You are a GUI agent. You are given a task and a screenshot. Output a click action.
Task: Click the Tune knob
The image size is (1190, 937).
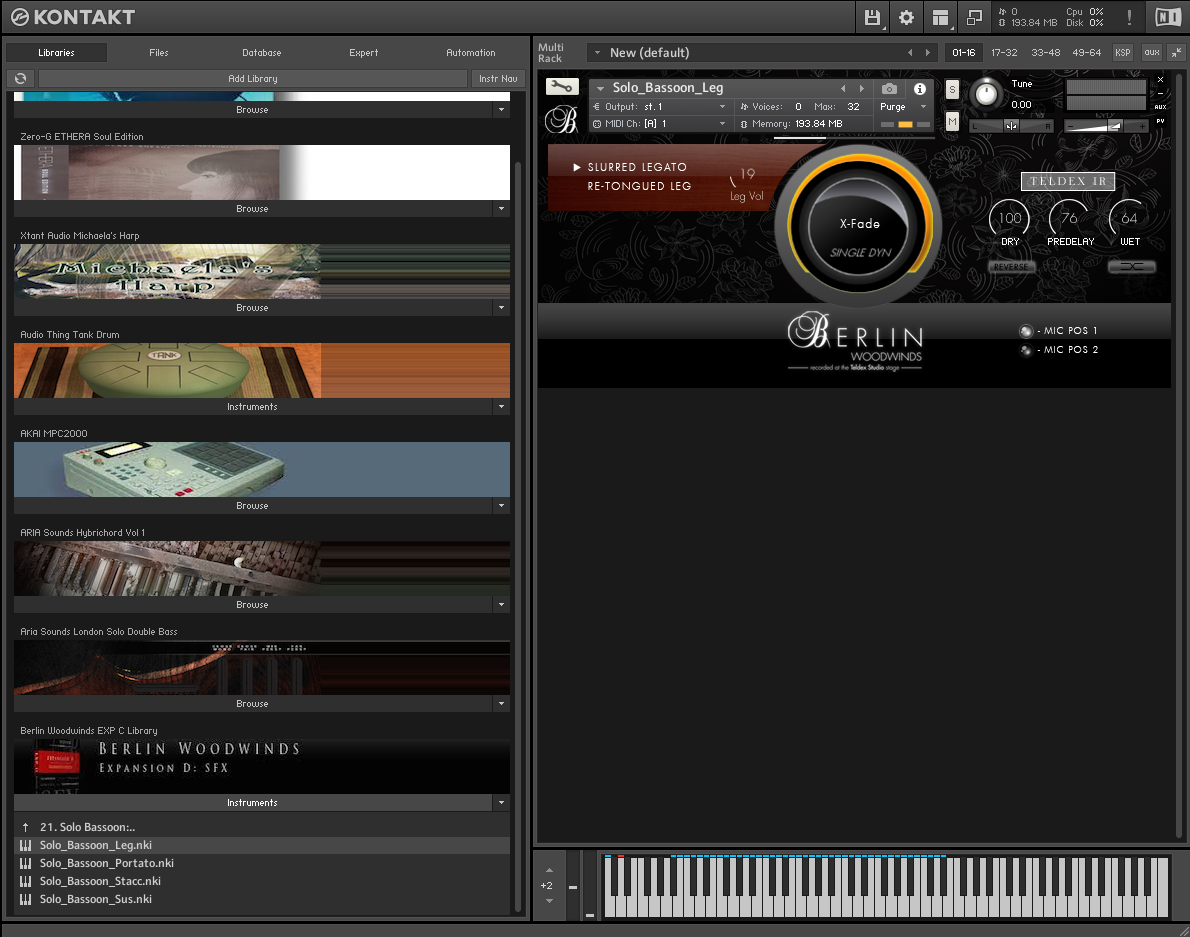(986, 94)
